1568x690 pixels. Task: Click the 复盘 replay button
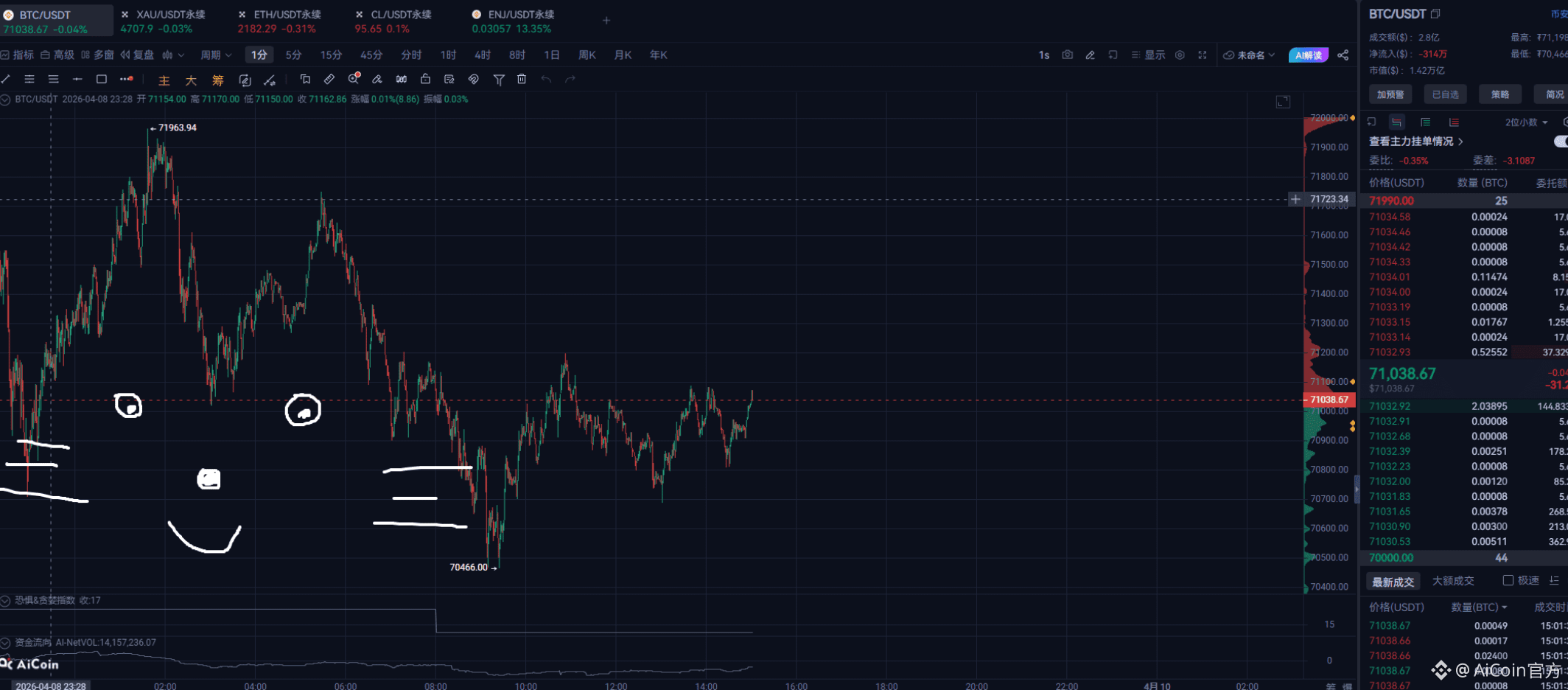click(137, 55)
